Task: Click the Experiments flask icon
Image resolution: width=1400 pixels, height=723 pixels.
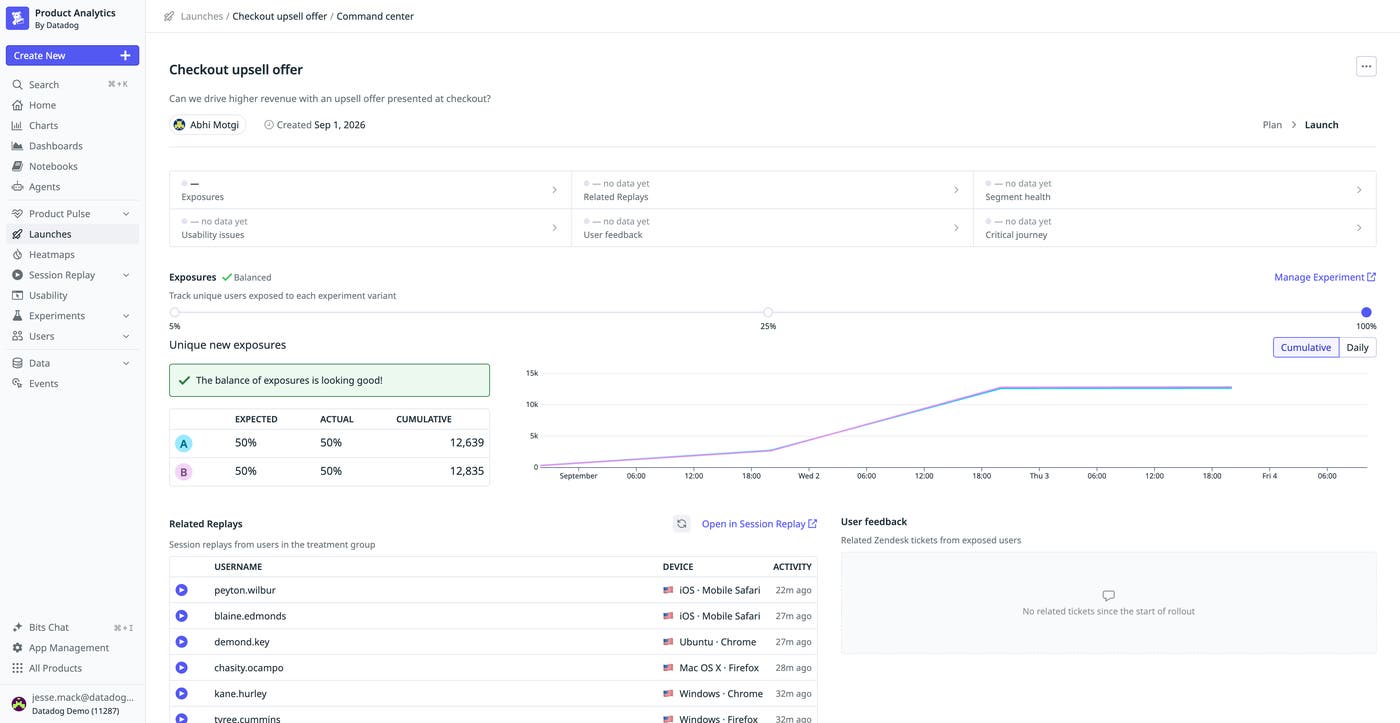Action: coord(17,316)
